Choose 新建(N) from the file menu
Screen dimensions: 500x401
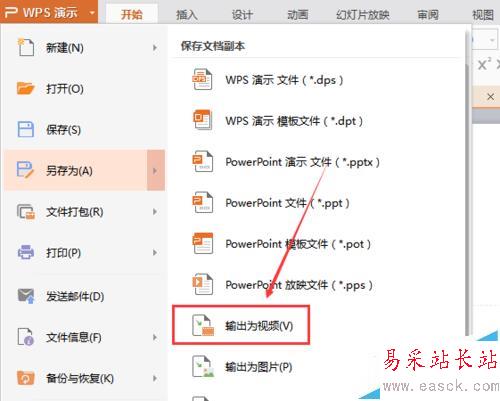[85, 48]
